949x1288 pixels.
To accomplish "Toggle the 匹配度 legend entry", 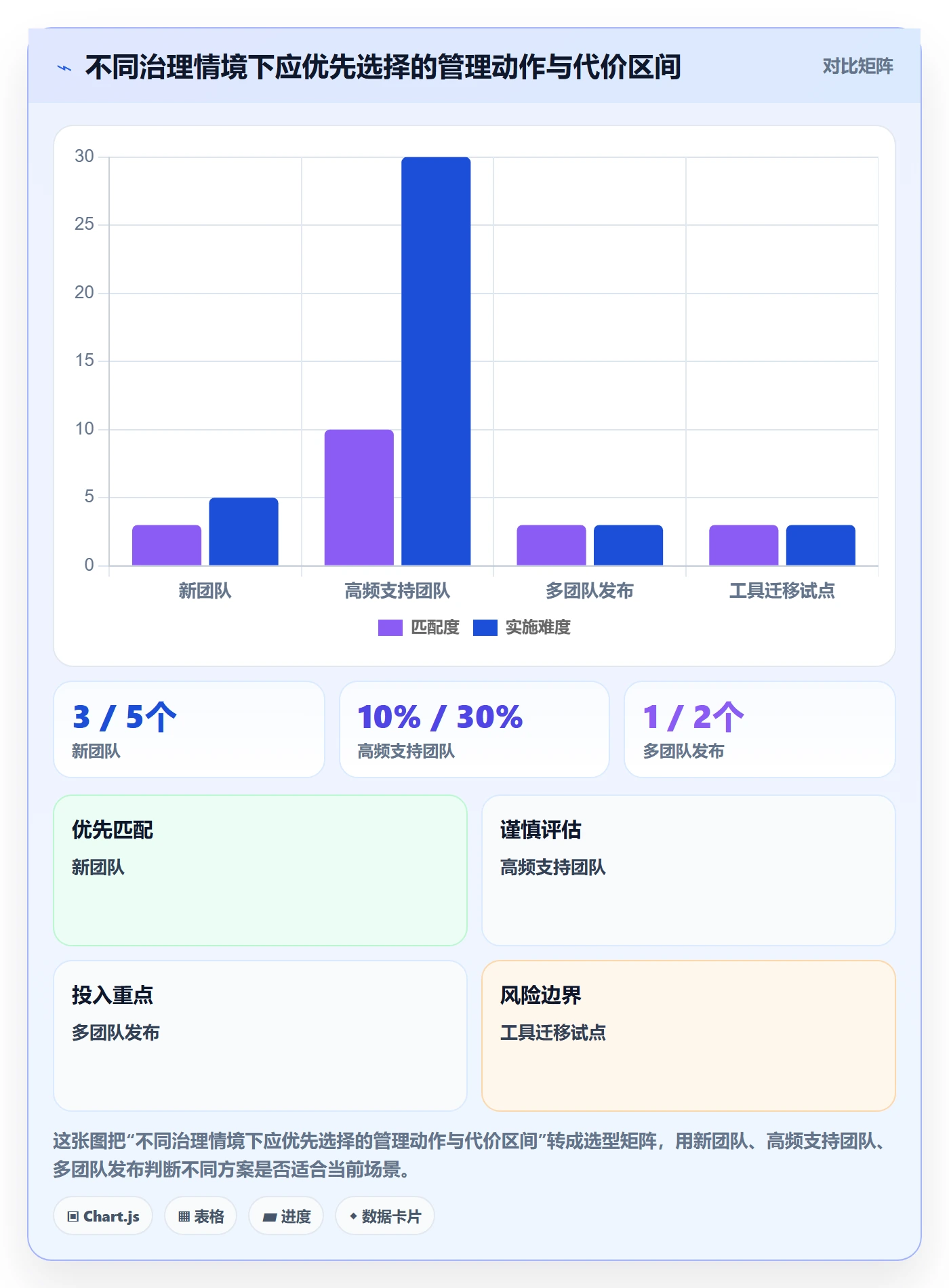I will (418, 628).
